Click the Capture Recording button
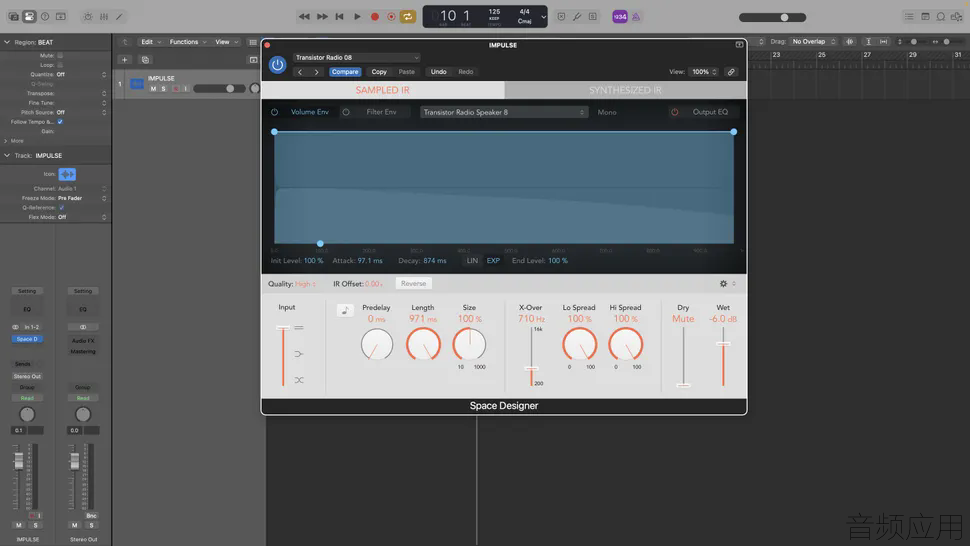This screenshot has height=546, width=970. pyautogui.click(x=391, y=17)
